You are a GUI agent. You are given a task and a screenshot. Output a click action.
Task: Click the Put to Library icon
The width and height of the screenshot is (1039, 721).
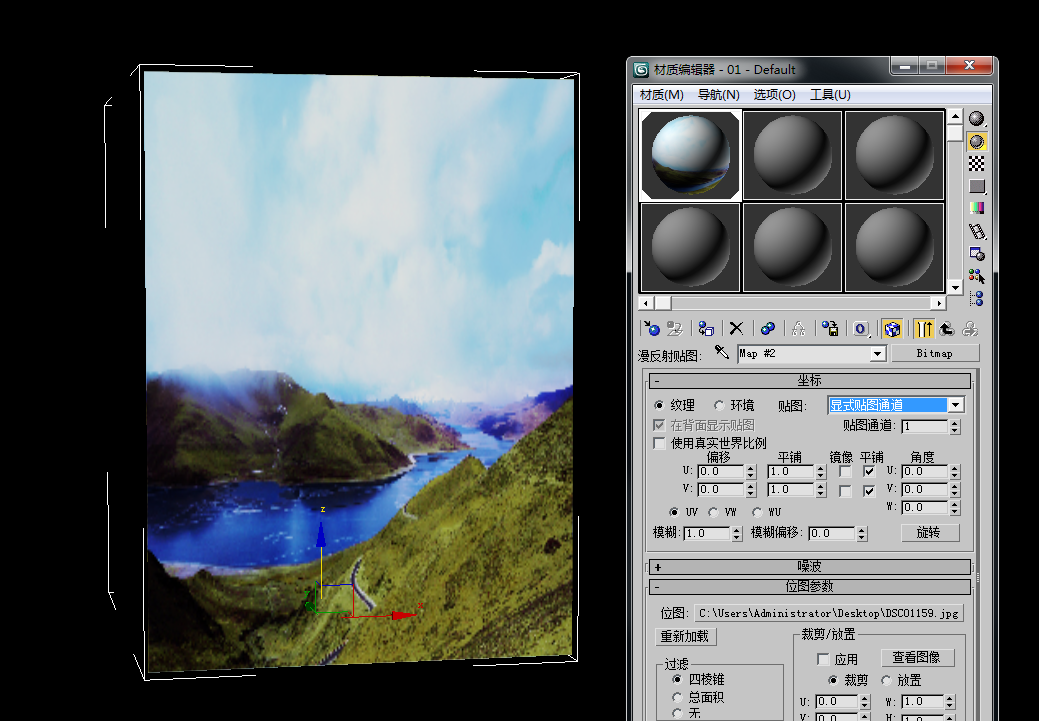[829, 328]
